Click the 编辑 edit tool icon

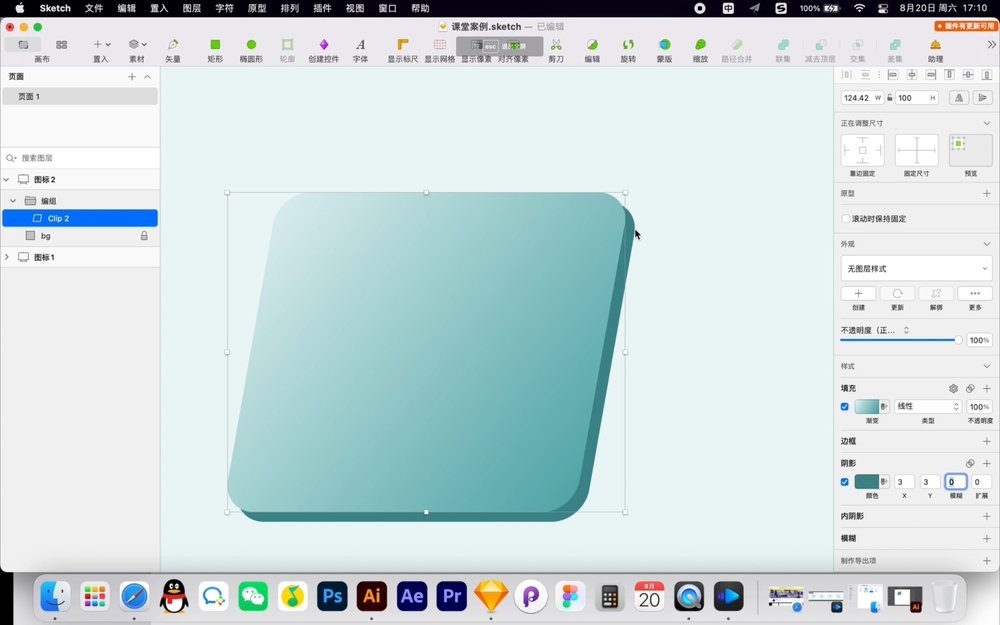592,45
